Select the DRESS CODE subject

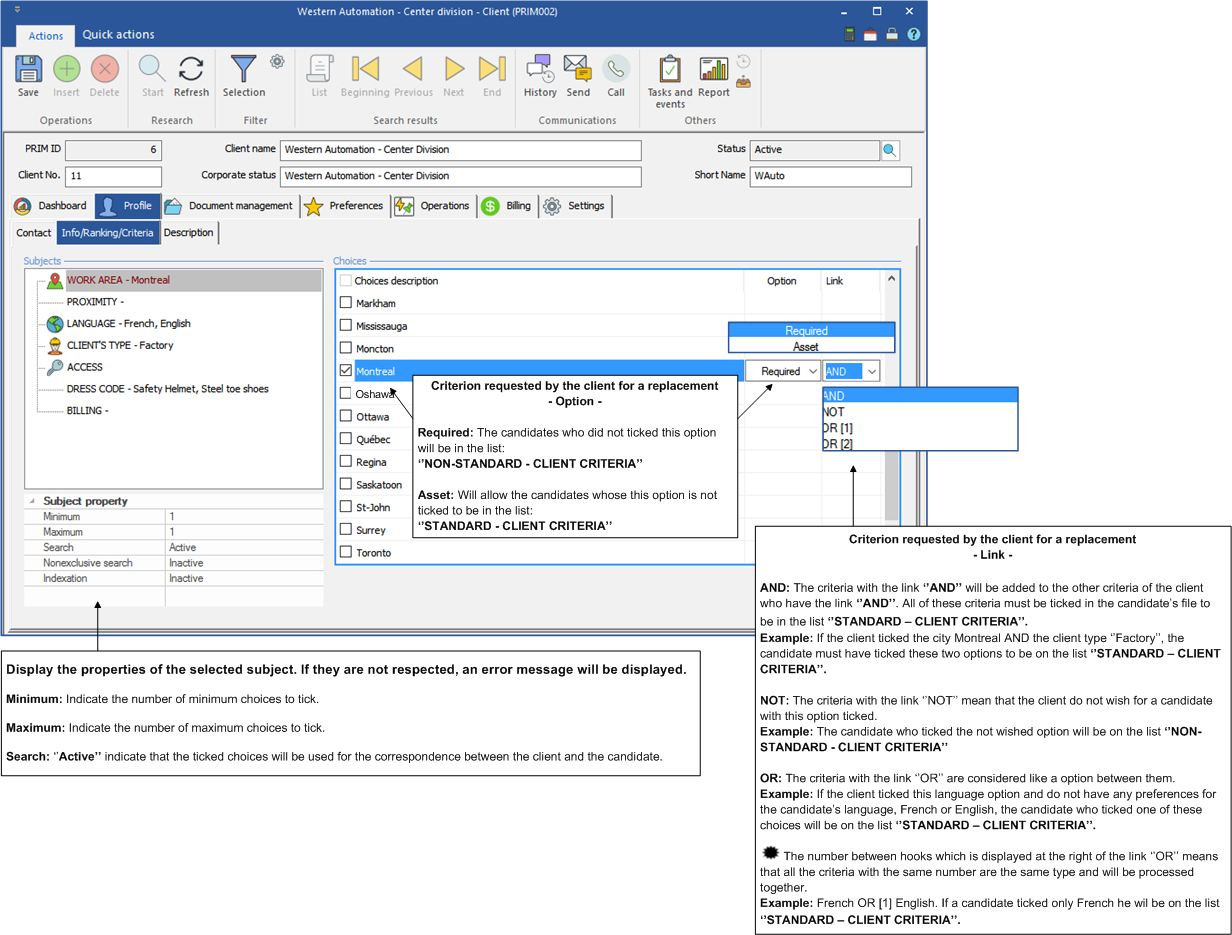tap(167, 389)
